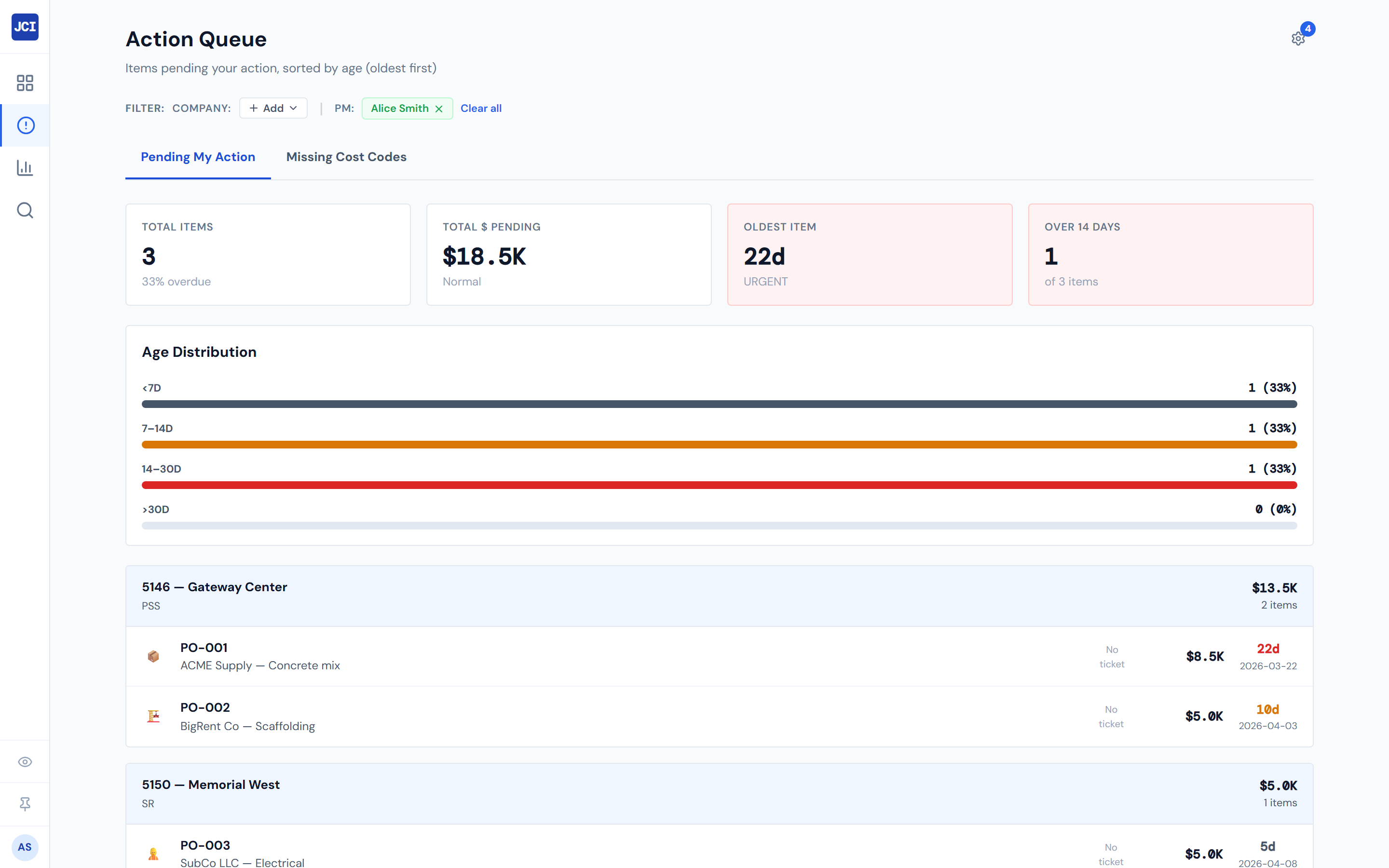Open the settings gear with notification badge
The width and height of the screenshot is (1389, 868).
[x=1298, y=38]
